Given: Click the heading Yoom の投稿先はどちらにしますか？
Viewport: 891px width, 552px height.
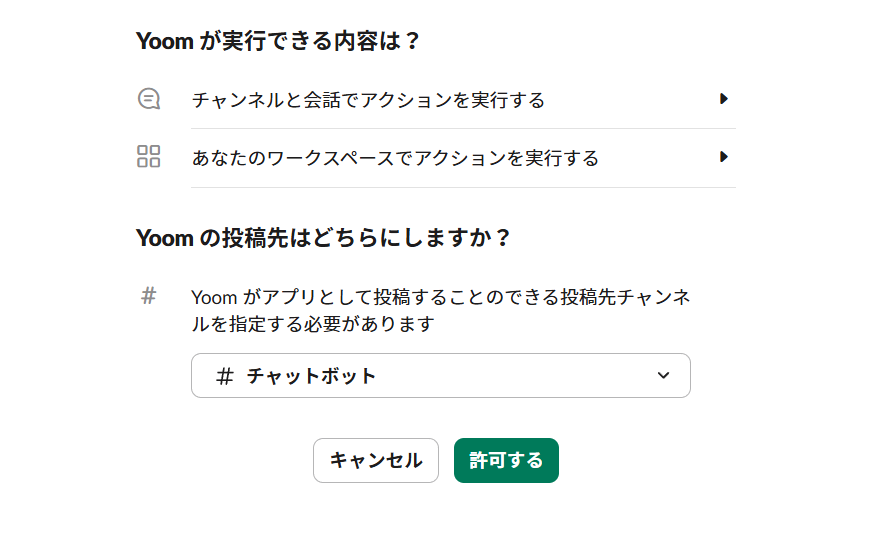Looking at the screenshot, I should (x=323, y=238).
